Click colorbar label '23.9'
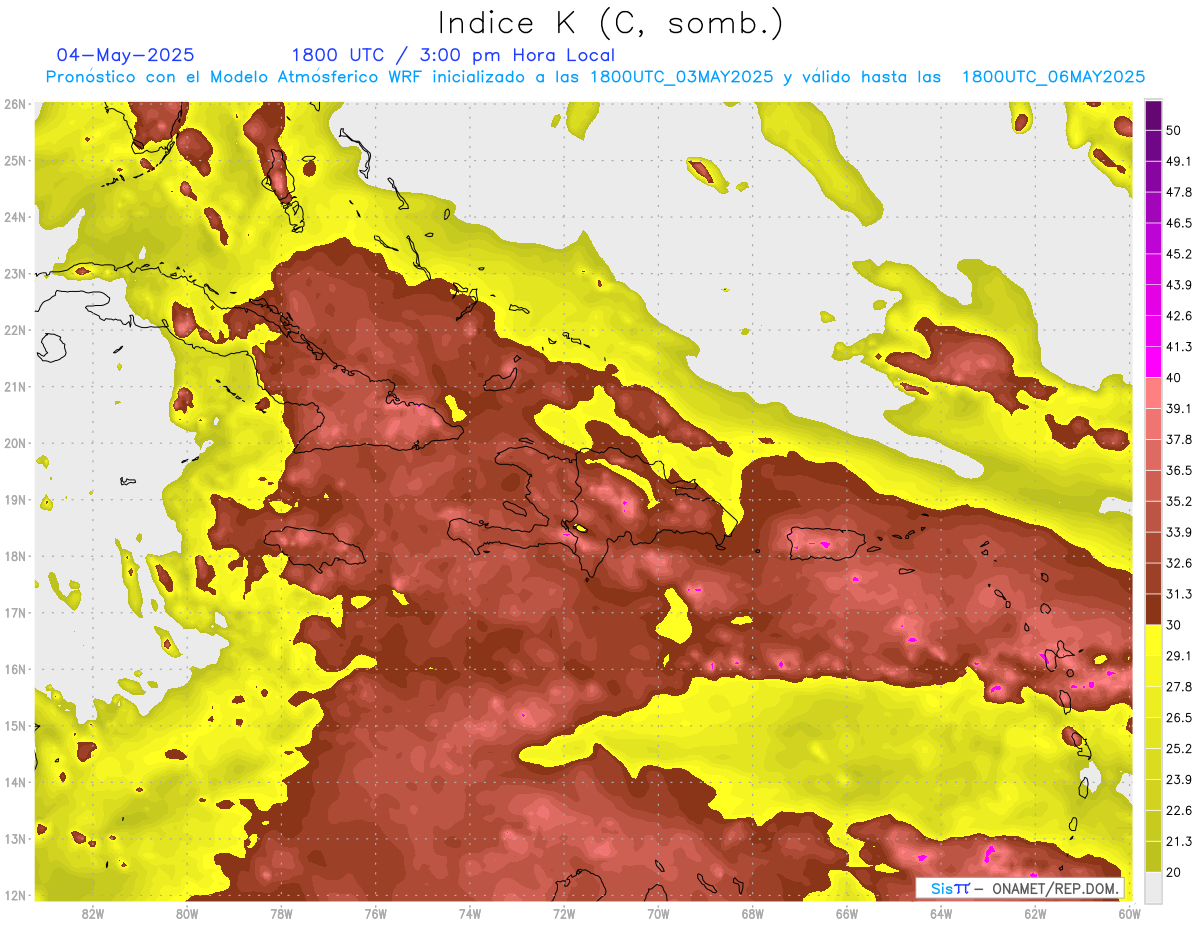Viewport: 1200px width, 927px height. [1179, 780]
